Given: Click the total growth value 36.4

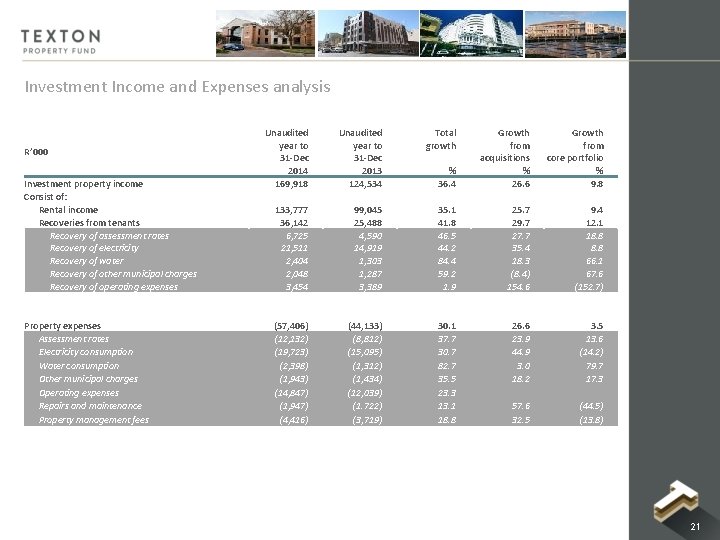Looking at the screenshot, I should (447, 184).
